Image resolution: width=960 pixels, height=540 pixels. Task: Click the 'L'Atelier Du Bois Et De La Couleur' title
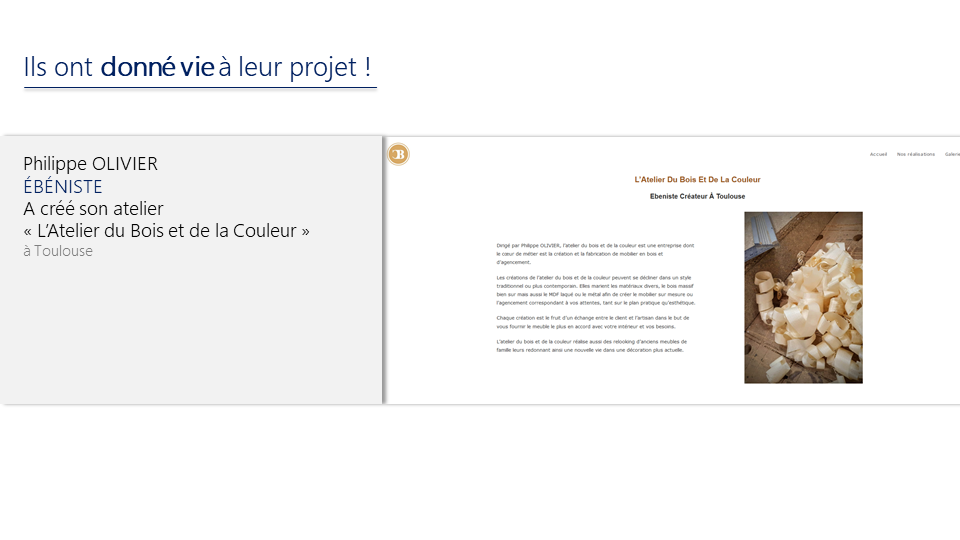697,179
